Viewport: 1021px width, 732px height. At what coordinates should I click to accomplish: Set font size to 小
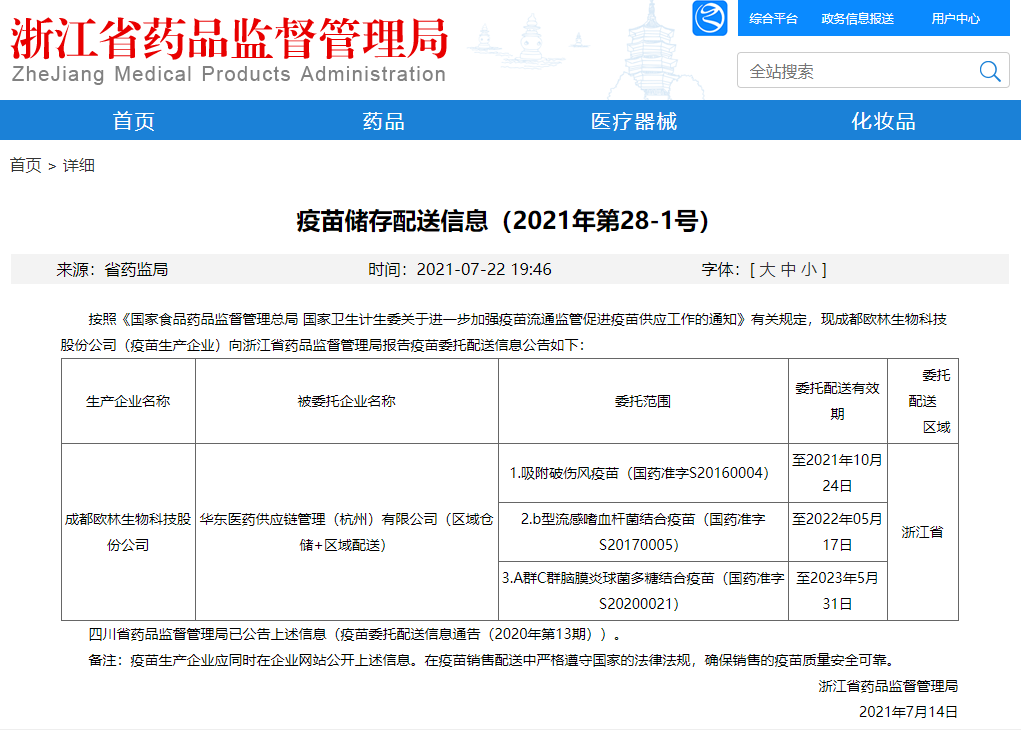point(808,270)
